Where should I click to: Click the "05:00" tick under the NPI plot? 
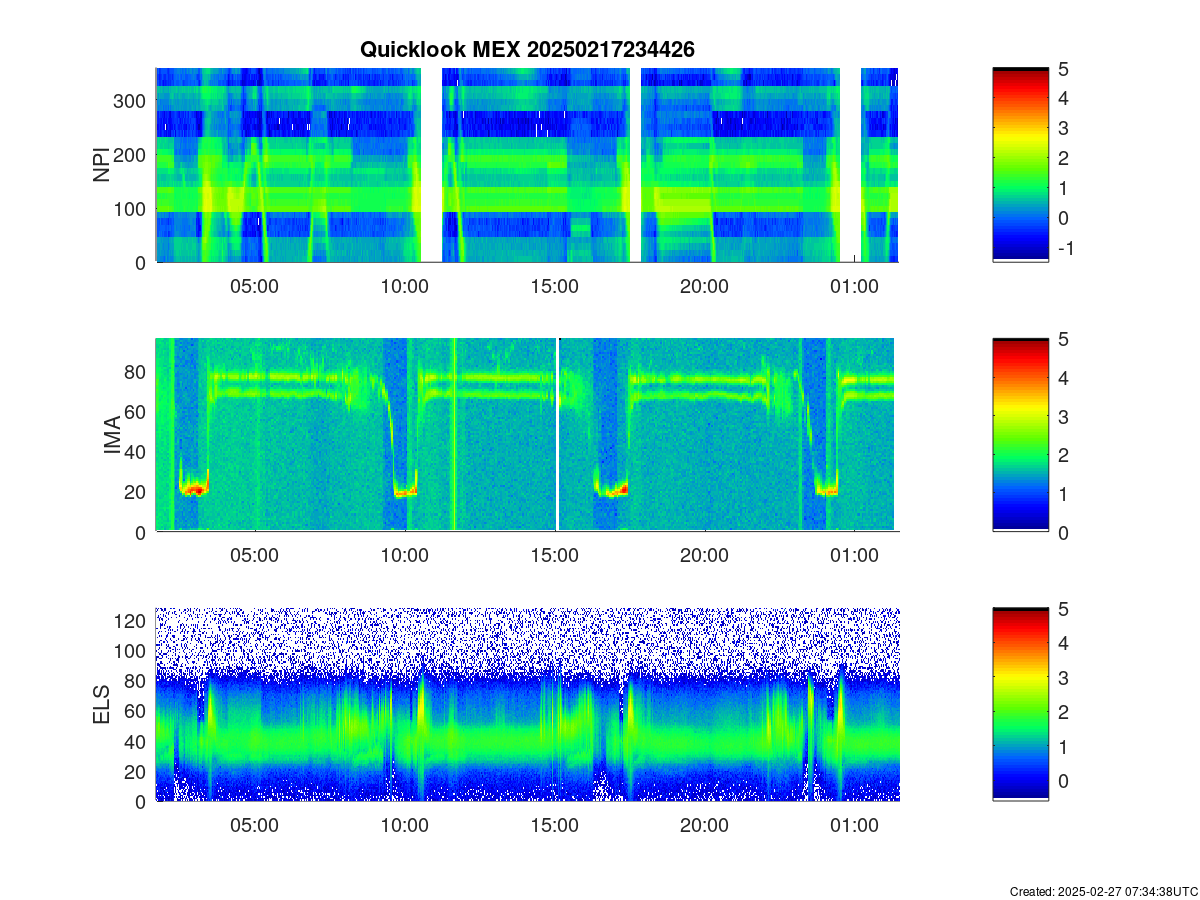[254, 286]
